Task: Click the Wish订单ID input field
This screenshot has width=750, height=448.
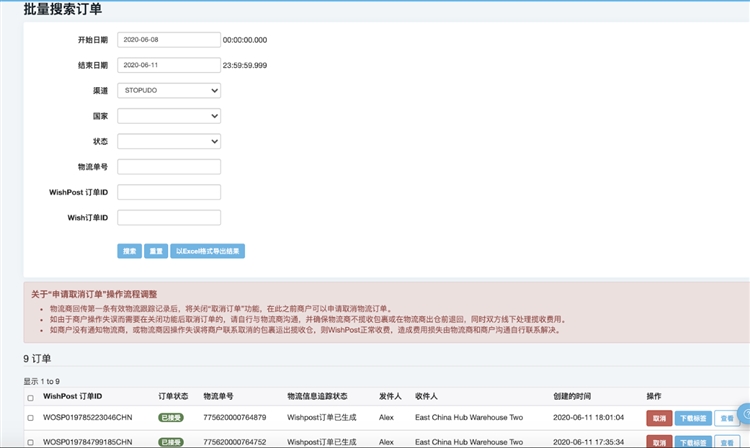Action: point(169,217)
